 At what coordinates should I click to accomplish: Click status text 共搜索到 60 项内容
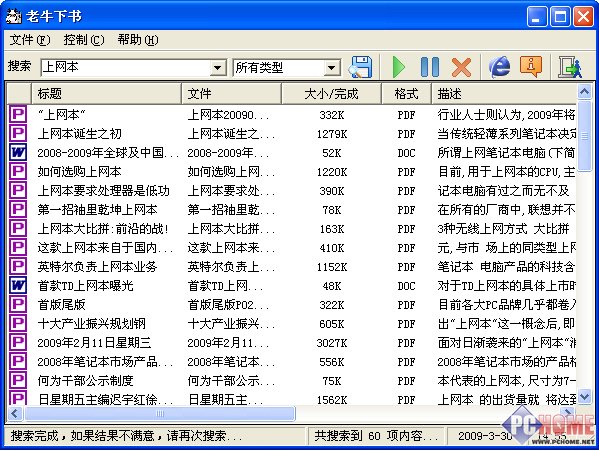point(376,436)
